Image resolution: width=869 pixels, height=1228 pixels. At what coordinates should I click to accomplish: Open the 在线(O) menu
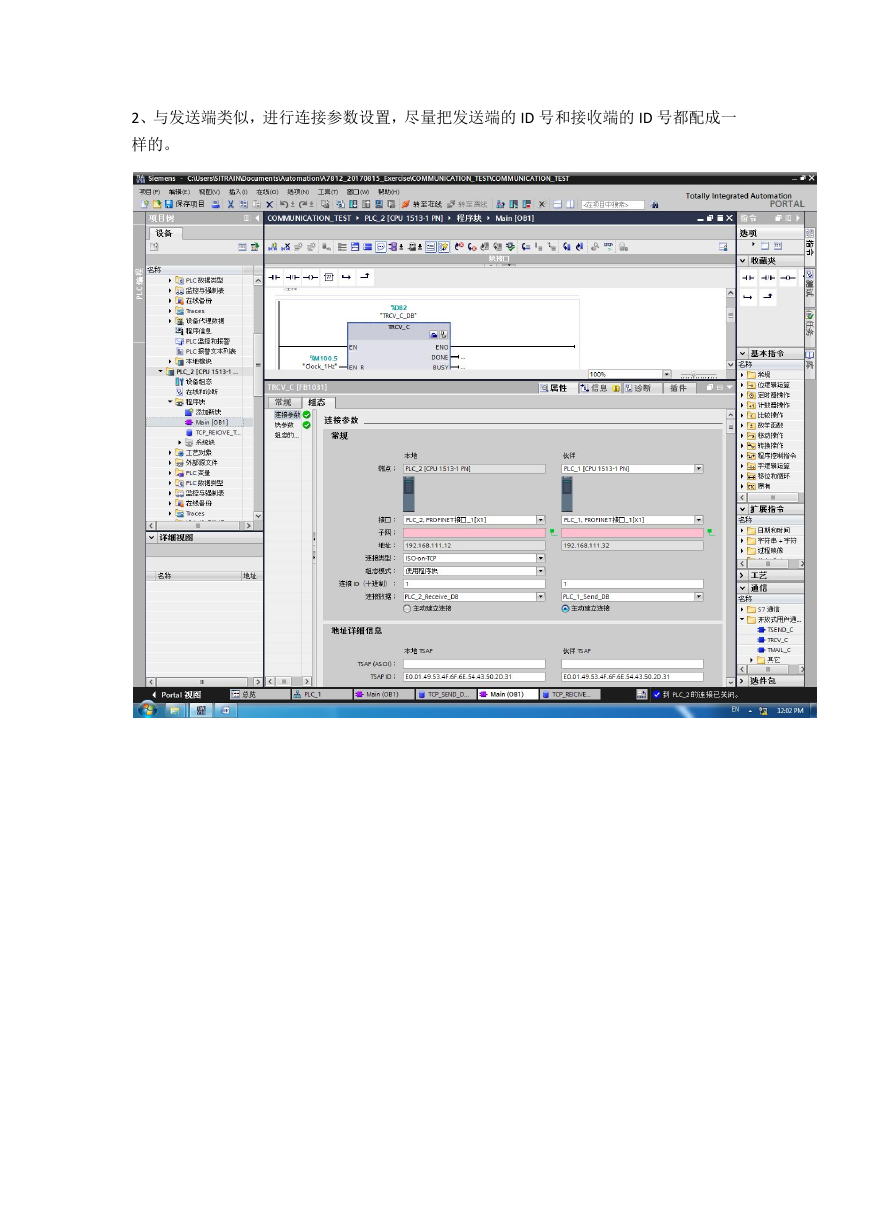pyautogui.click(x=266, y=191)
